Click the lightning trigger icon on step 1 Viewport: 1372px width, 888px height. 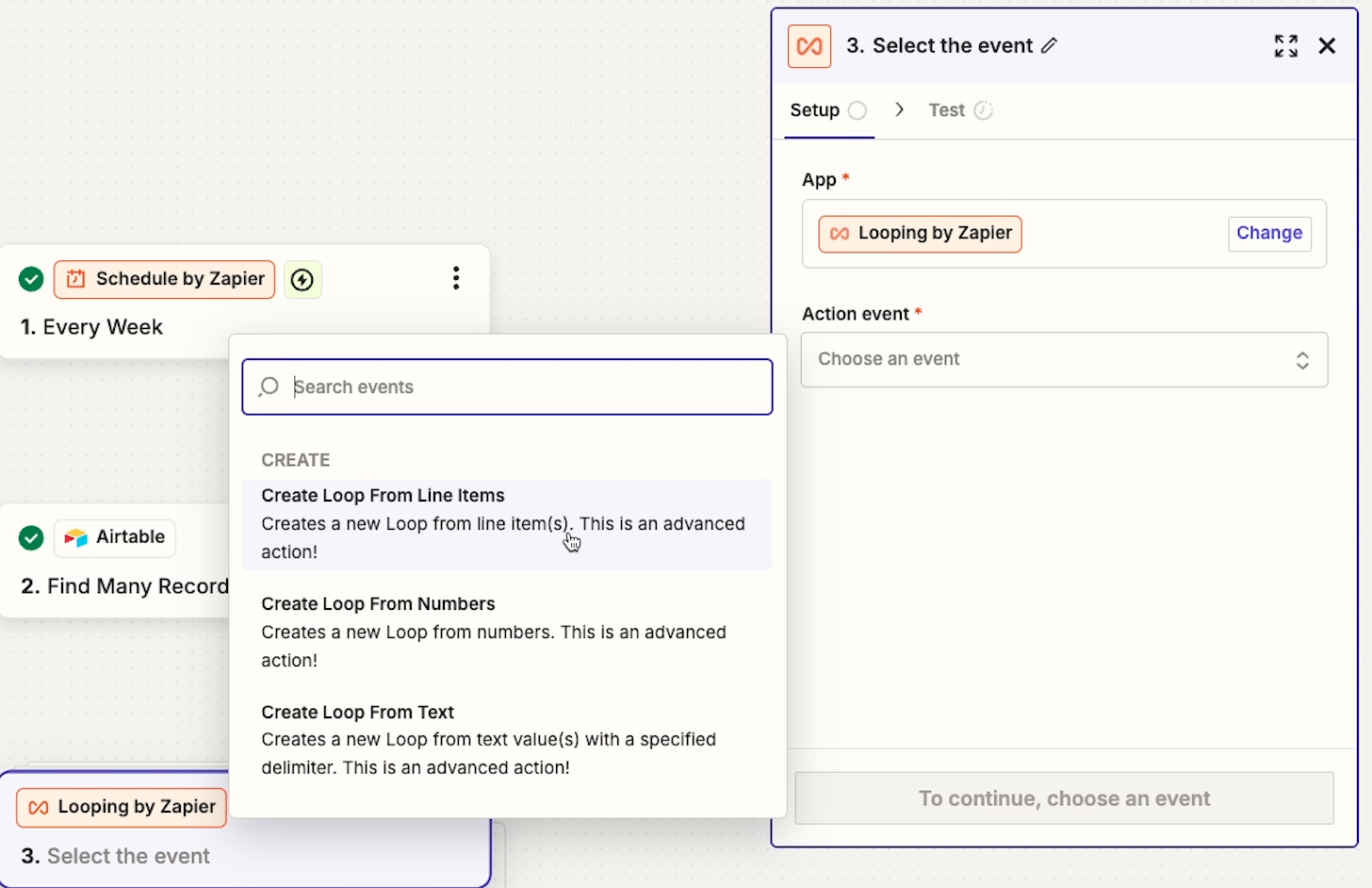tap(302, 280)
